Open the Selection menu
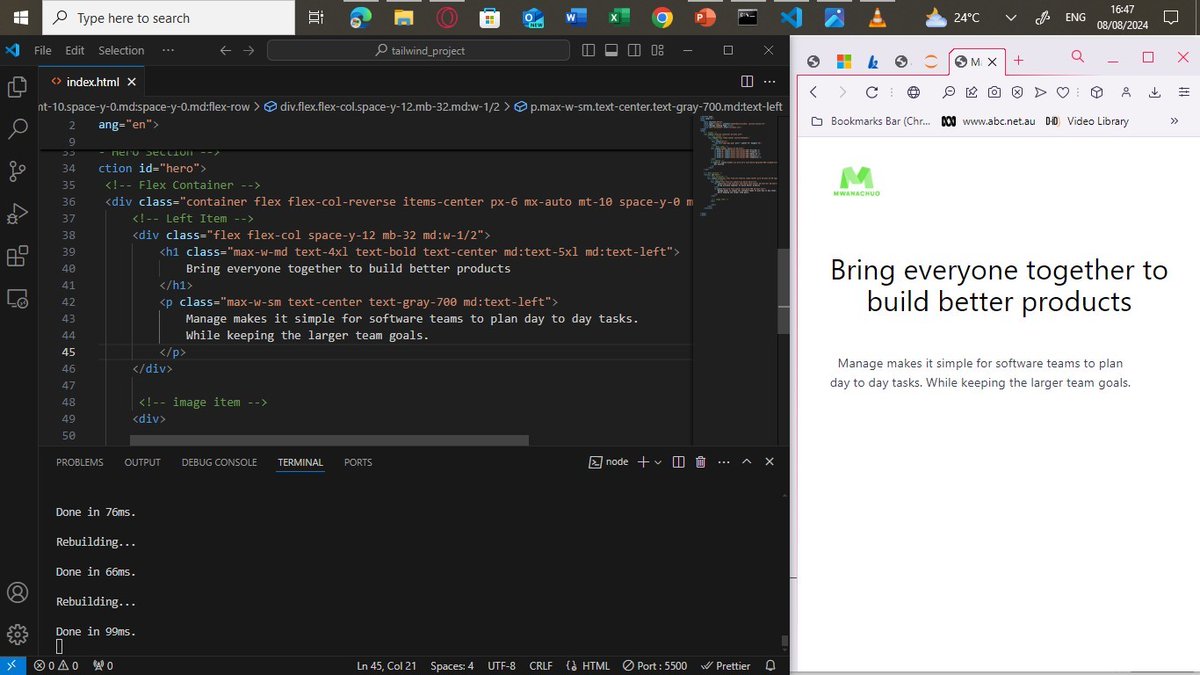Screen dimensions: 1200x675 point(121,50)
